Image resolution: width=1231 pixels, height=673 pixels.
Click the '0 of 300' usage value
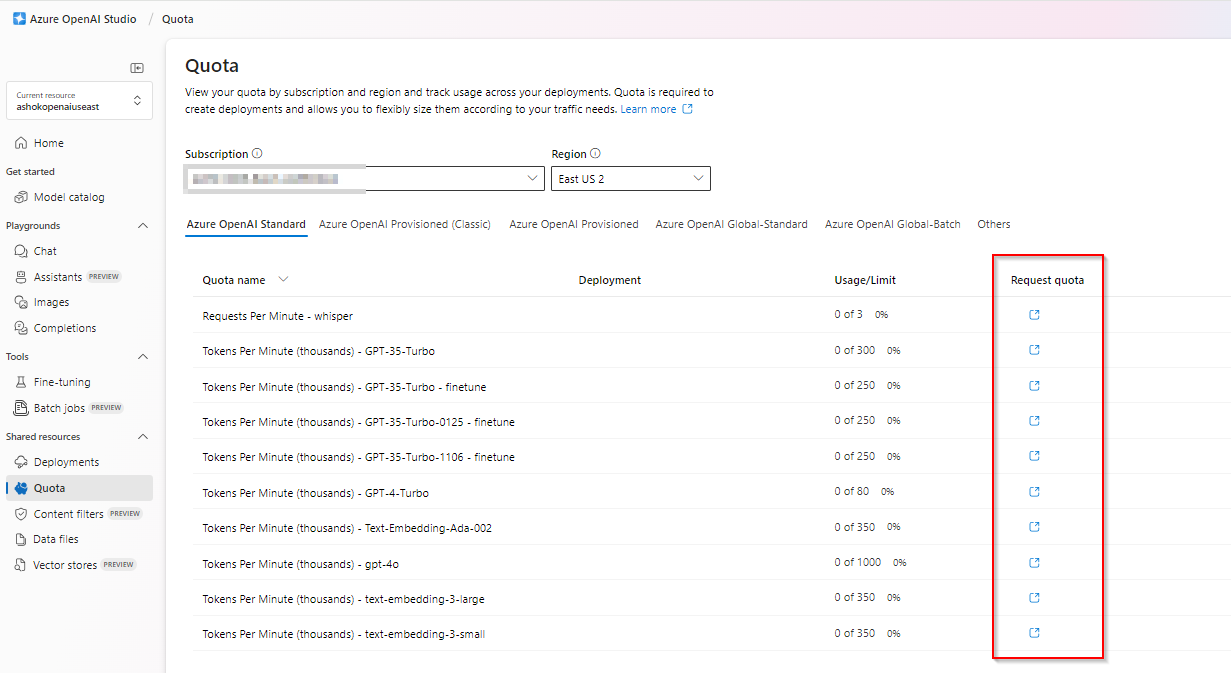pos(855,350)
